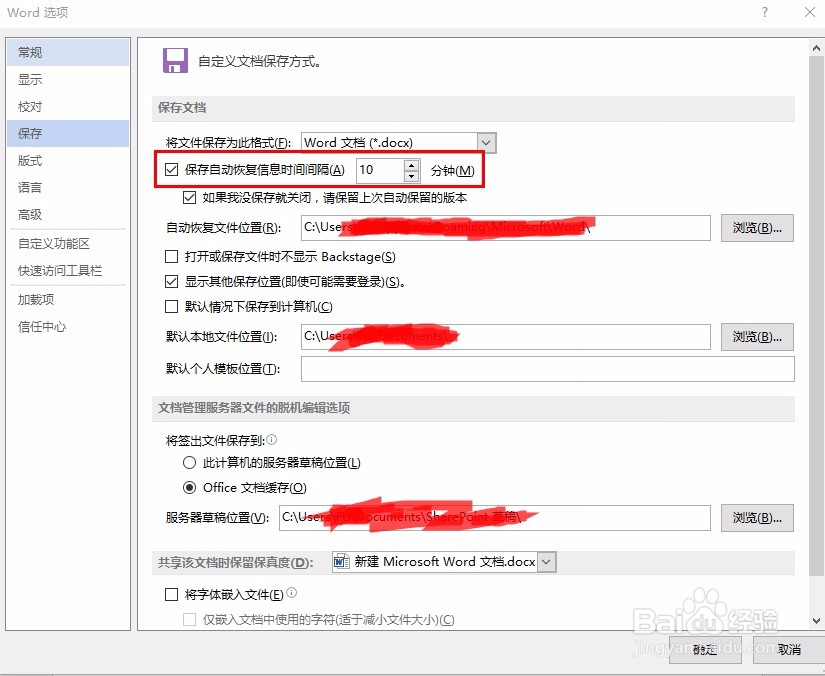
Task: Uncheck 如果我没保存就关闭 option
Action: [x=190, y=197]
